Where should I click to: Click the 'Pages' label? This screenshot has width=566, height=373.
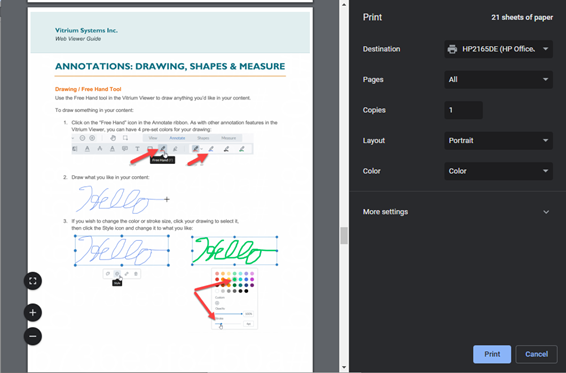coord(373,79)
